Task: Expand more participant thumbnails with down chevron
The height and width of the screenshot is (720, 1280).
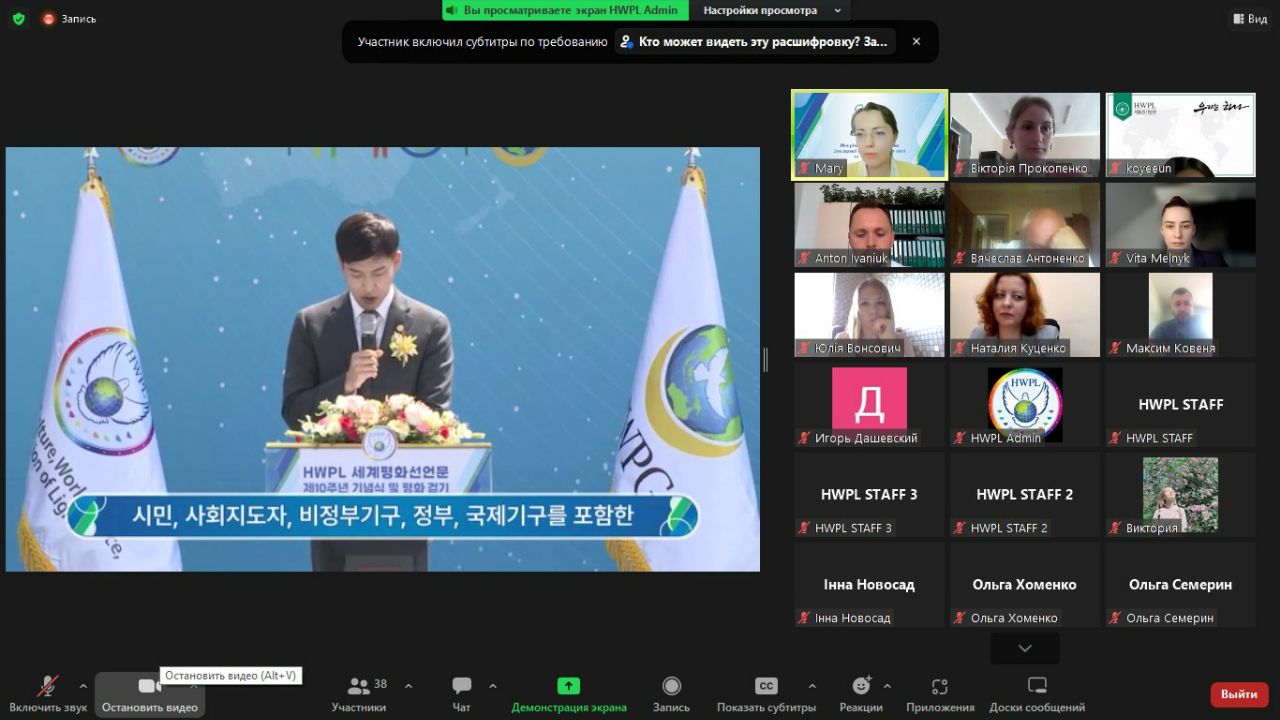Action: pos(1024,649)
